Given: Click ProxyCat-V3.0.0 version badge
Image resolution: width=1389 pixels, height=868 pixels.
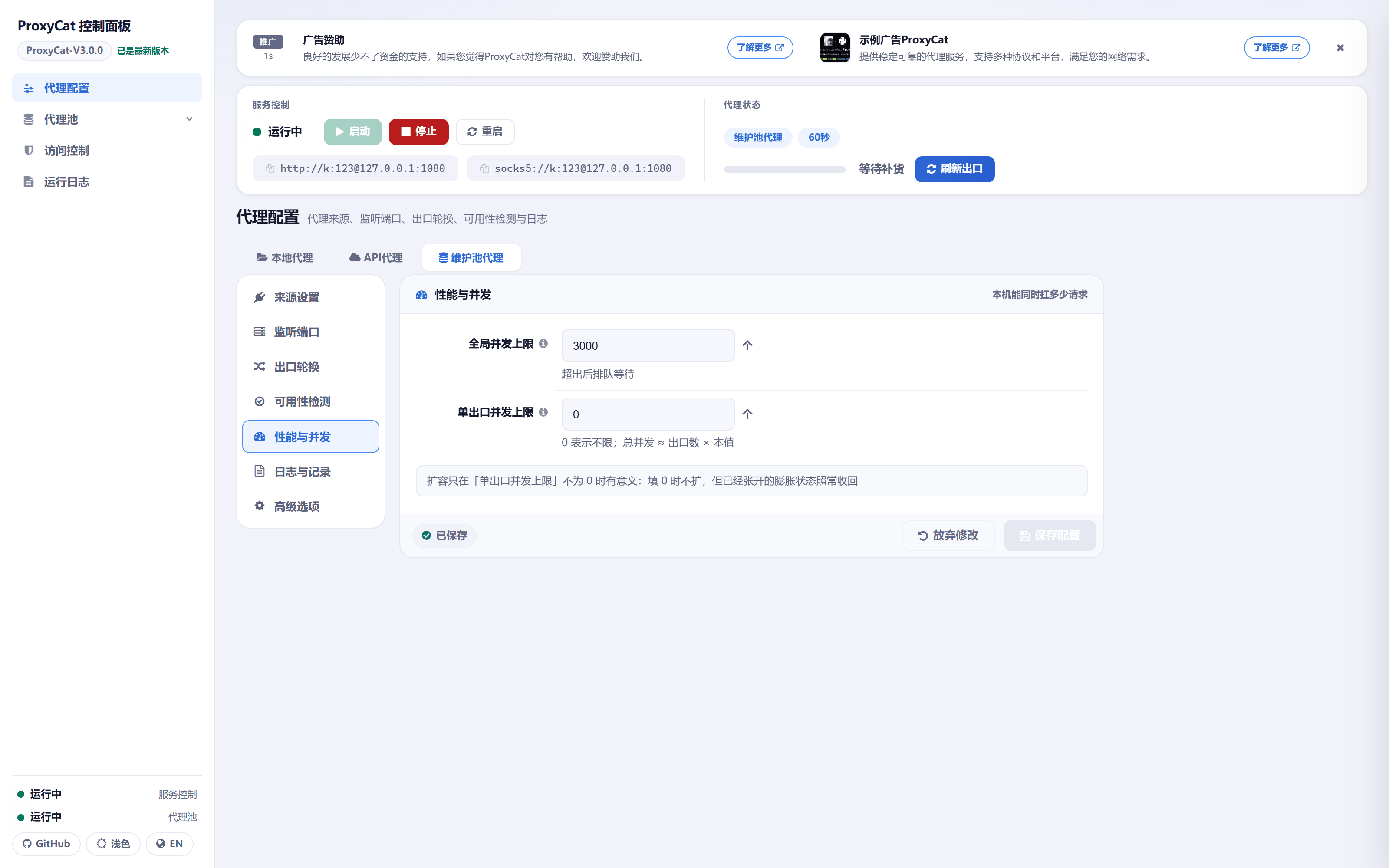Looking at the screenshot, I should (x=64, y=50).
